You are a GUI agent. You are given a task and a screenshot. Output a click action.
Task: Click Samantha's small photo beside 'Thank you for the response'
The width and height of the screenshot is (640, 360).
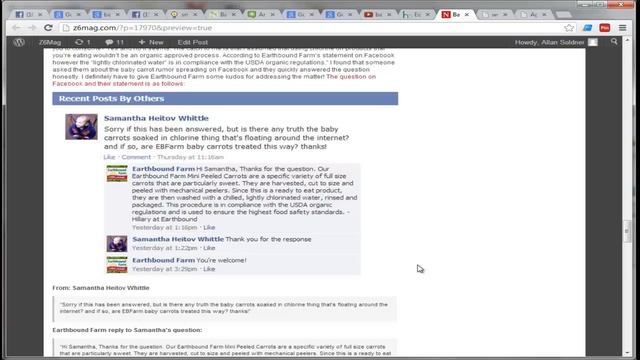(117, 244)
